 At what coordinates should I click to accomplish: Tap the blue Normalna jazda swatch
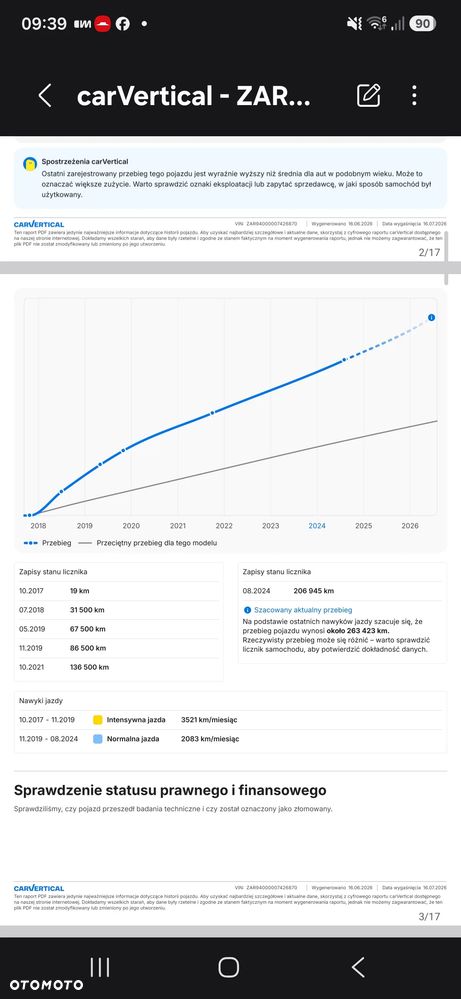pyautogui.click(x=97, y=739)
